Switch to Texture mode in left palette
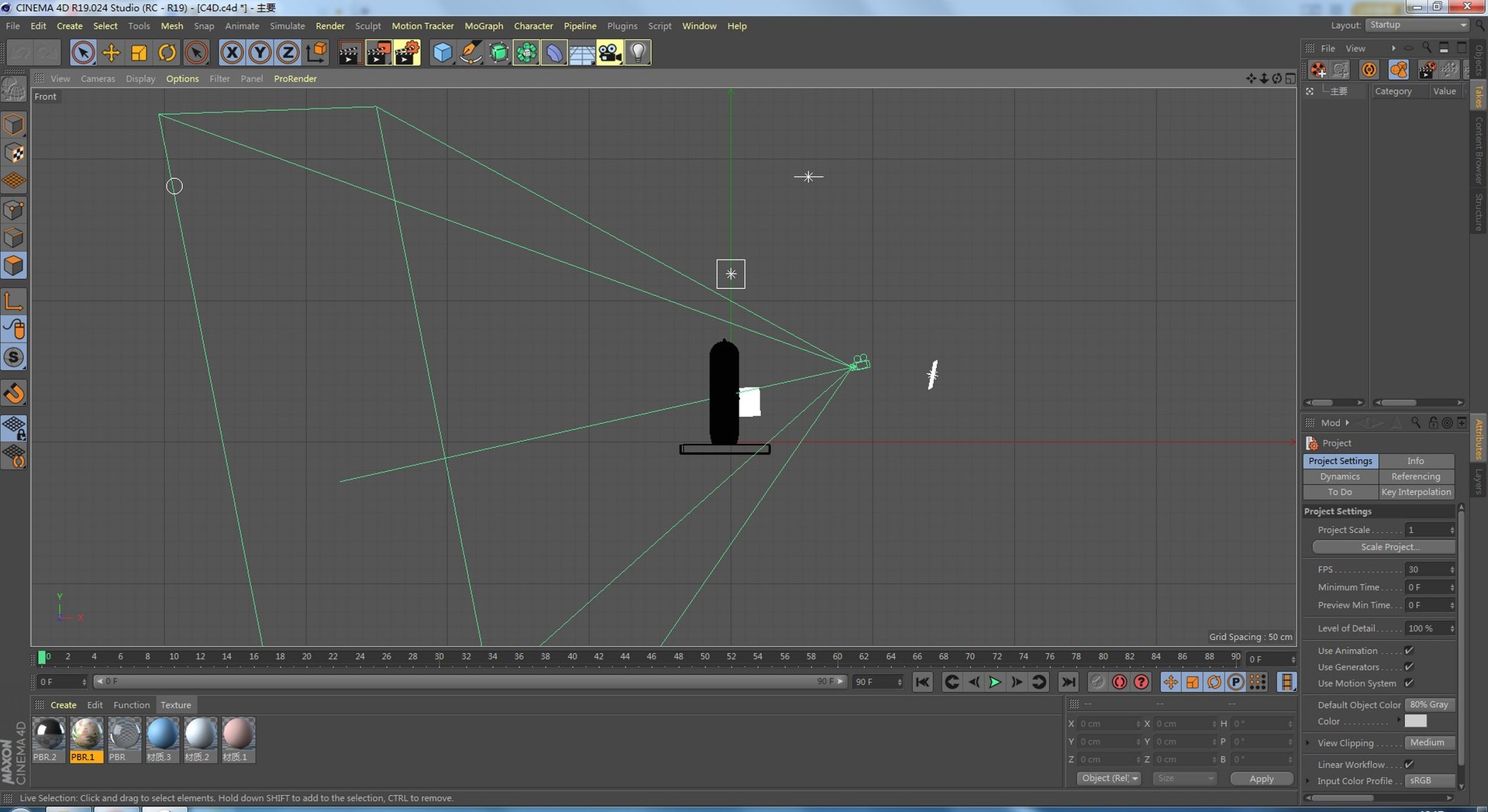This screenshot has width=1488, height=812. [14, 153]
